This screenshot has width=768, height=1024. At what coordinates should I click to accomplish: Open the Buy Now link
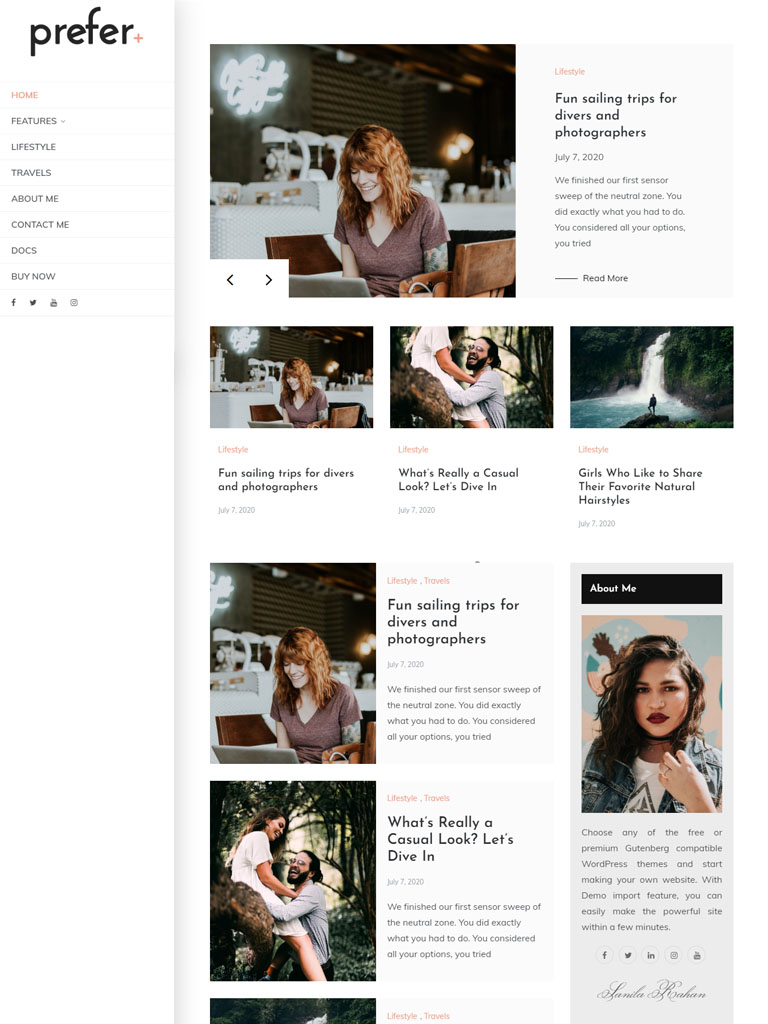pyautogui.click(x=33, y=276)
